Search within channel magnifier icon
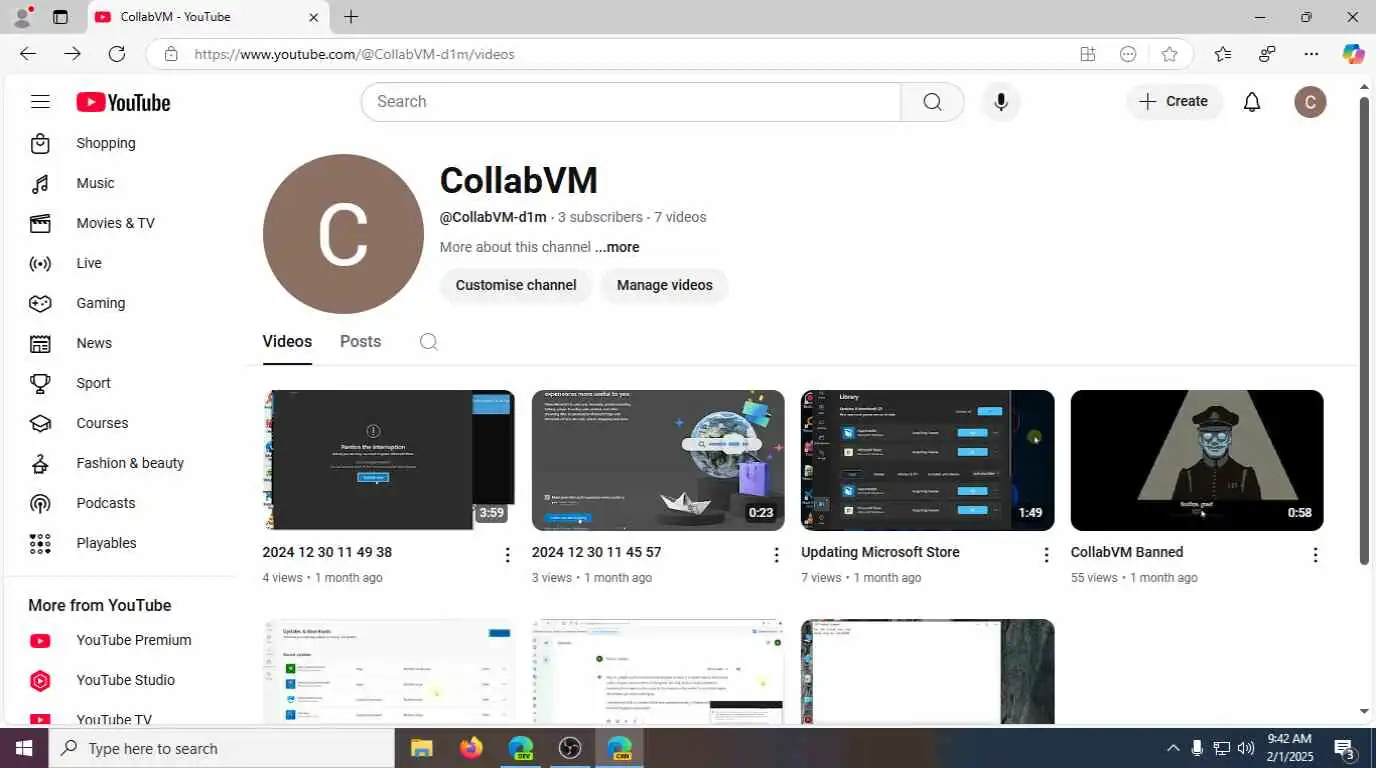 pos(428,342)
